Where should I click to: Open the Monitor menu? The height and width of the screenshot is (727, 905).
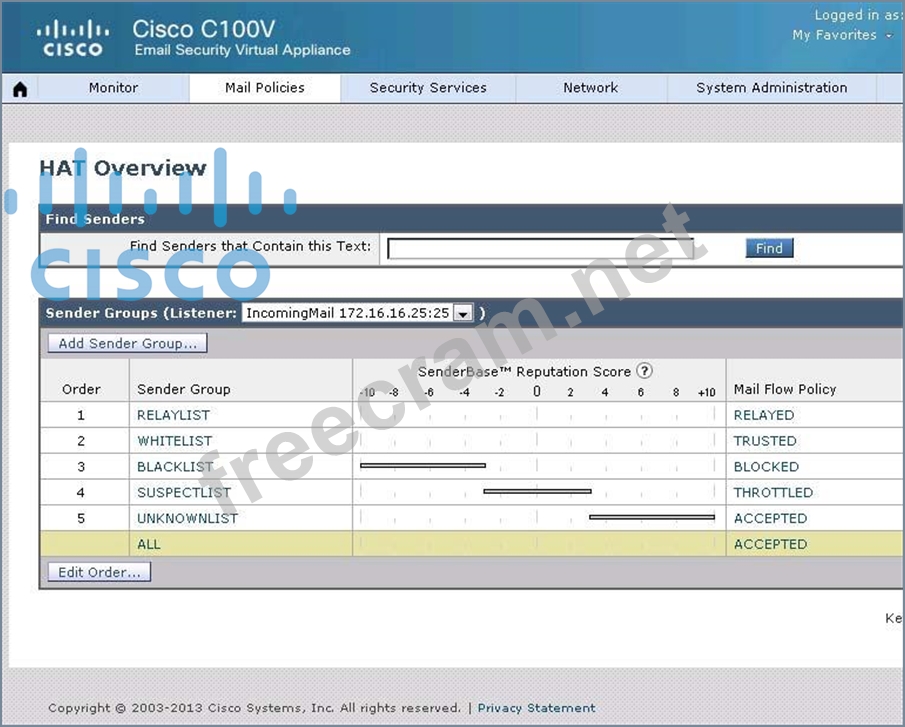point(113,88)
